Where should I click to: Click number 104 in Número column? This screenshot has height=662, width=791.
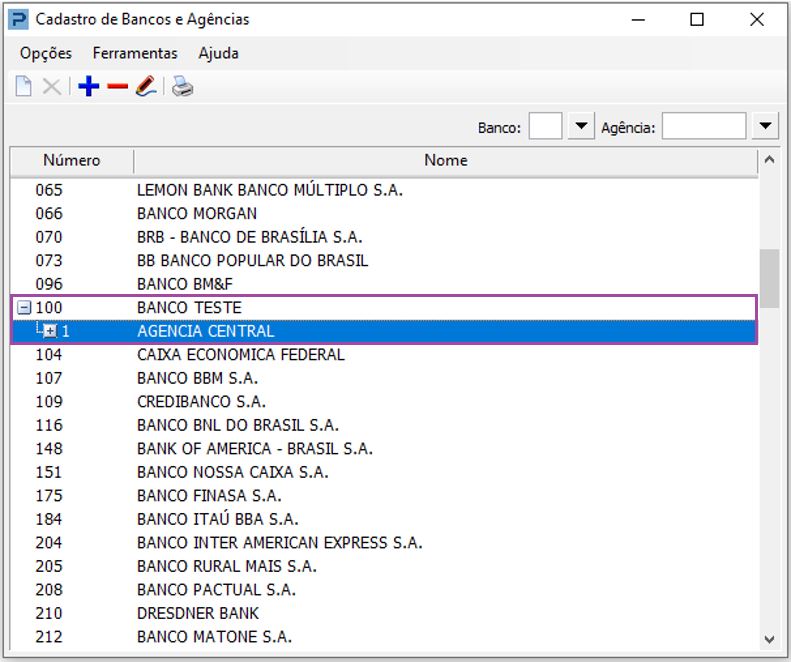point(49,354)
